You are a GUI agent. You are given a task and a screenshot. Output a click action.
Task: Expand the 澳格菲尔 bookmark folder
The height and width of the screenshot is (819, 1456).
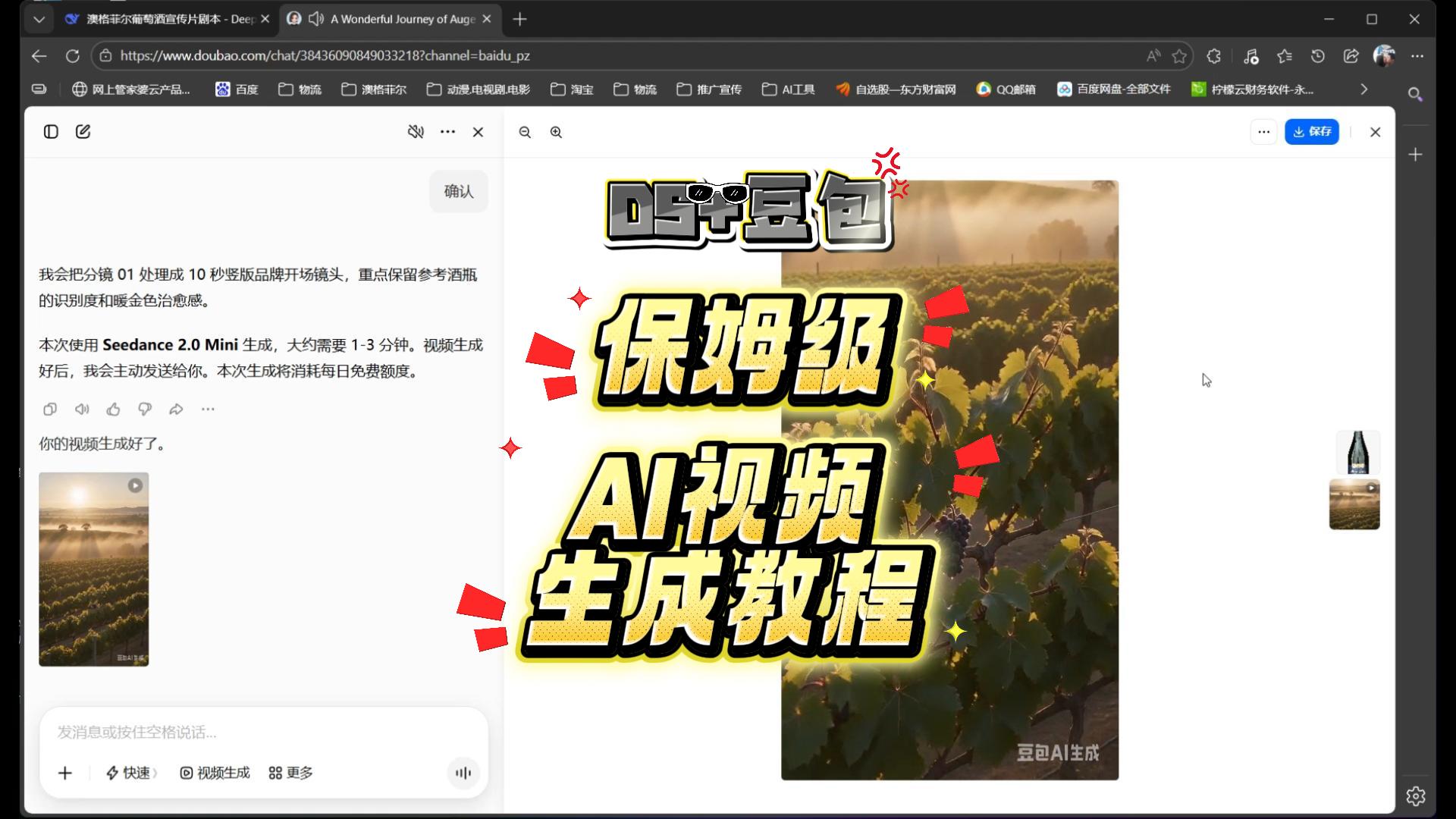pyautogui.click(x=374, y=89)
